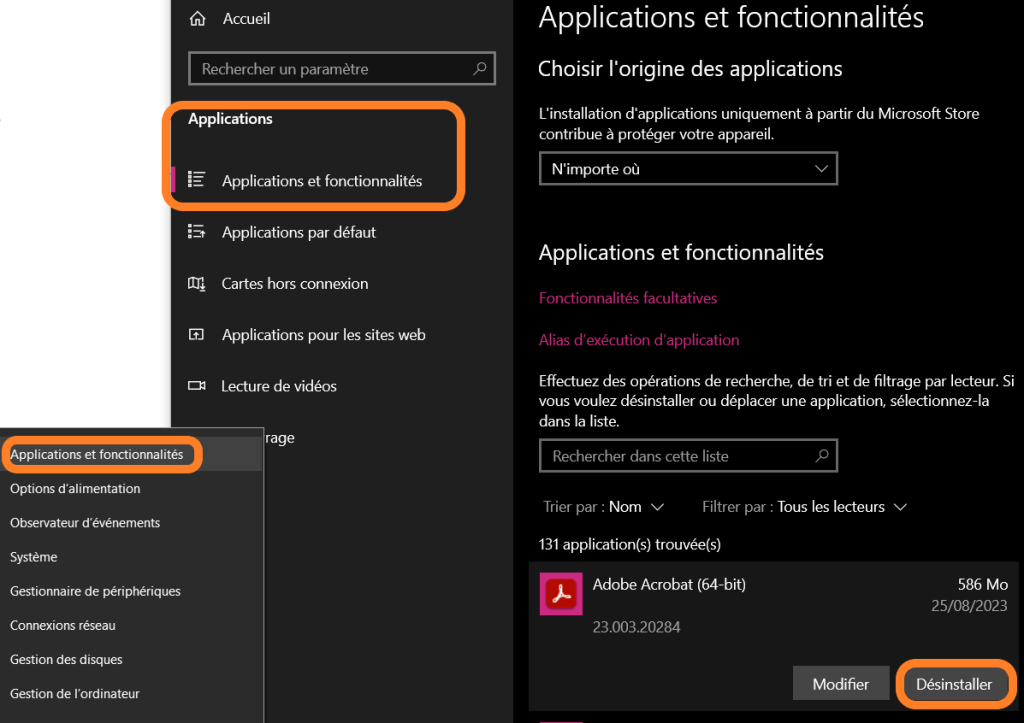Click the magnifier icon in Rechercher un paramètre
Viewport: 1024px width, 723px height.
pos(480,69)
